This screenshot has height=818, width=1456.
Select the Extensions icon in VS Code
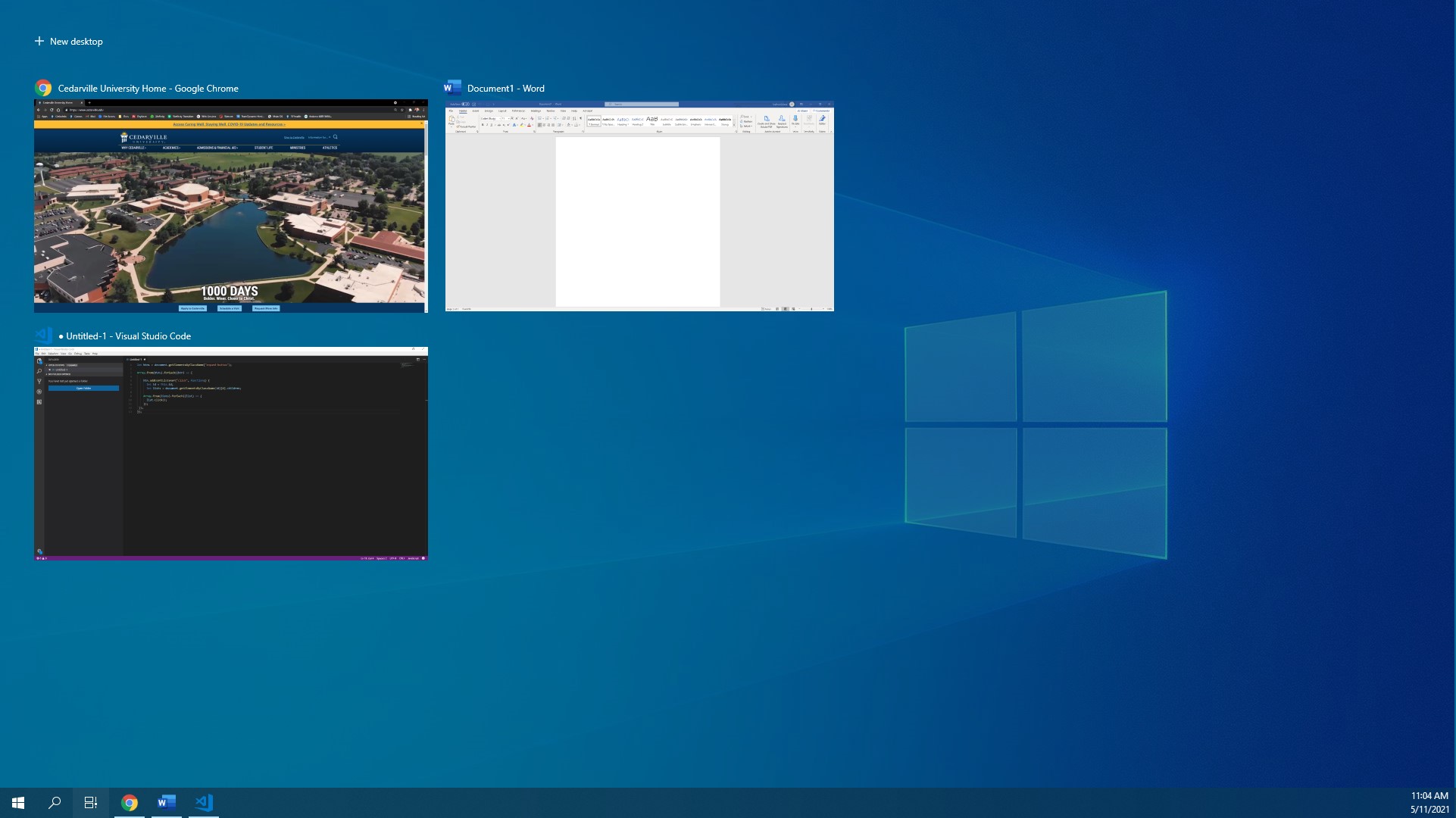point(39,402)
